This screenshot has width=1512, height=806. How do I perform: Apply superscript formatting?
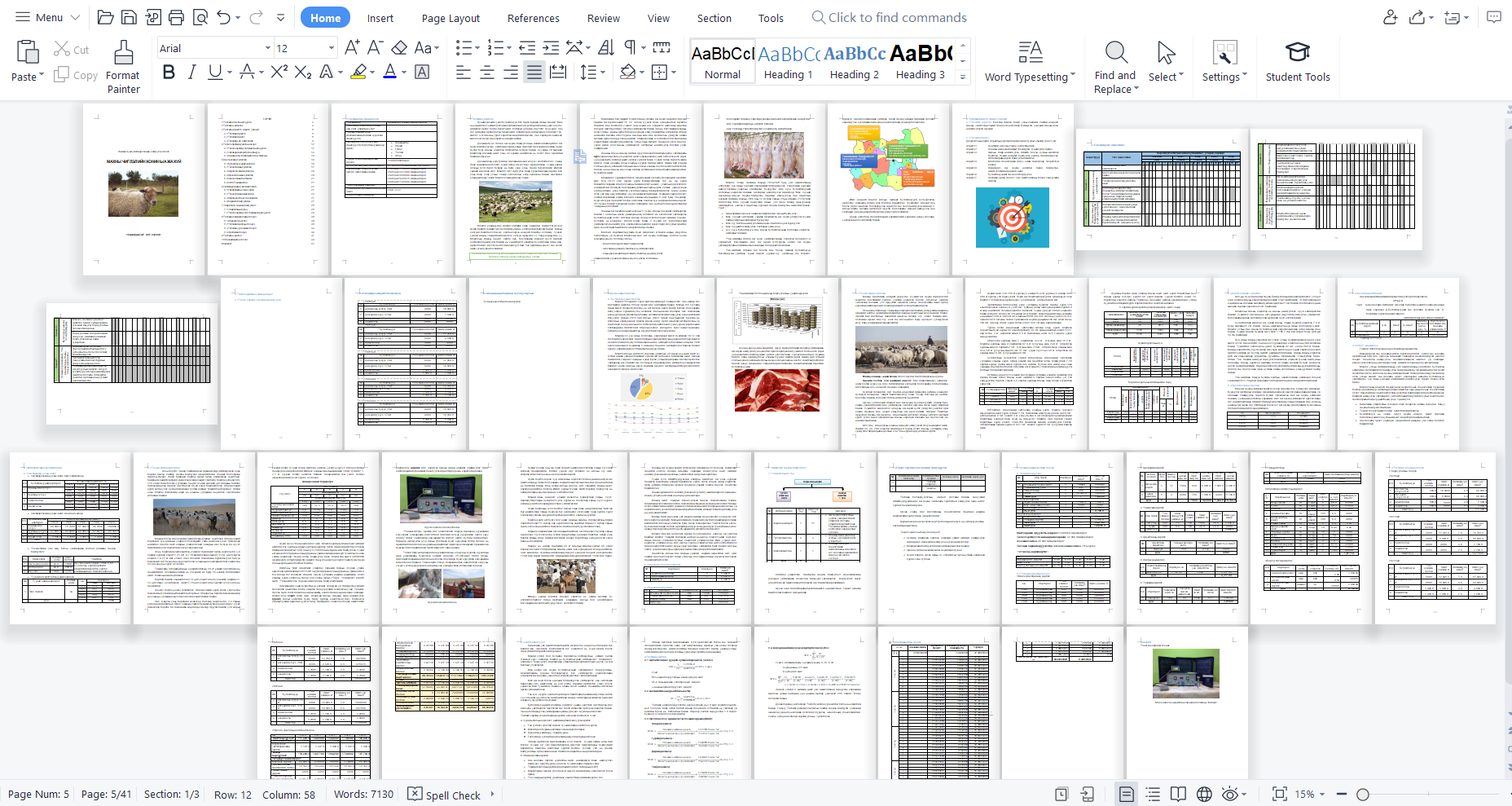(279, 72)
